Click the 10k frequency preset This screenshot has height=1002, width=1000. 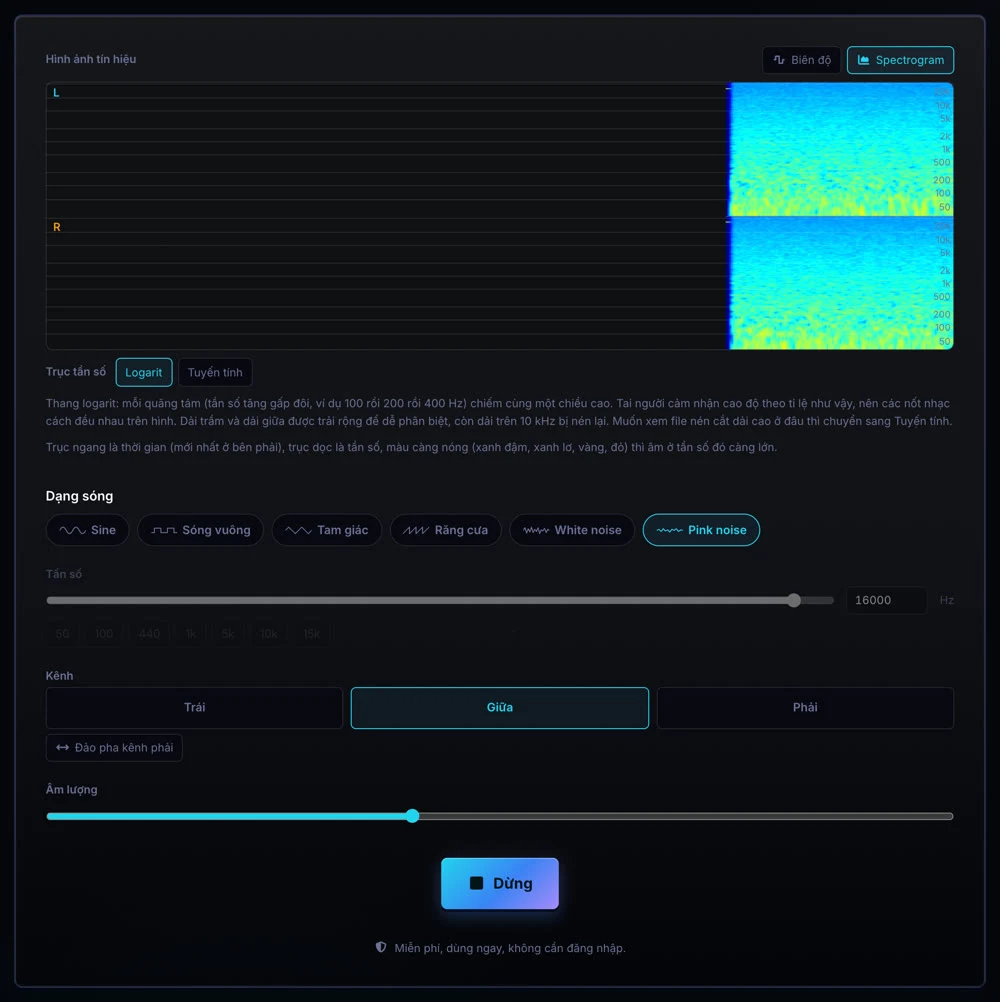(x=269, y=634)
